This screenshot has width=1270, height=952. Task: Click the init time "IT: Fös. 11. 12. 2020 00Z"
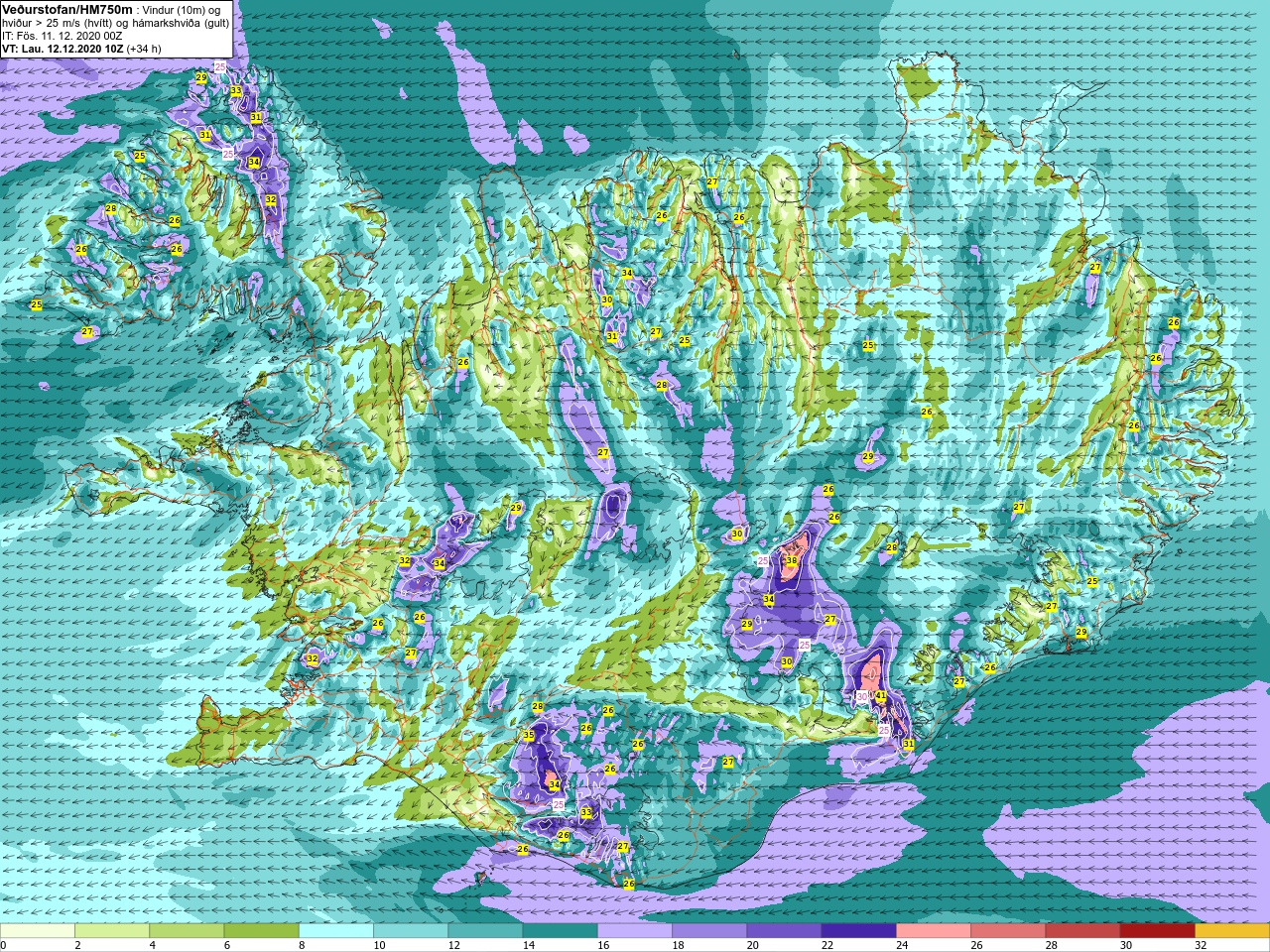(x=63, y=36)
